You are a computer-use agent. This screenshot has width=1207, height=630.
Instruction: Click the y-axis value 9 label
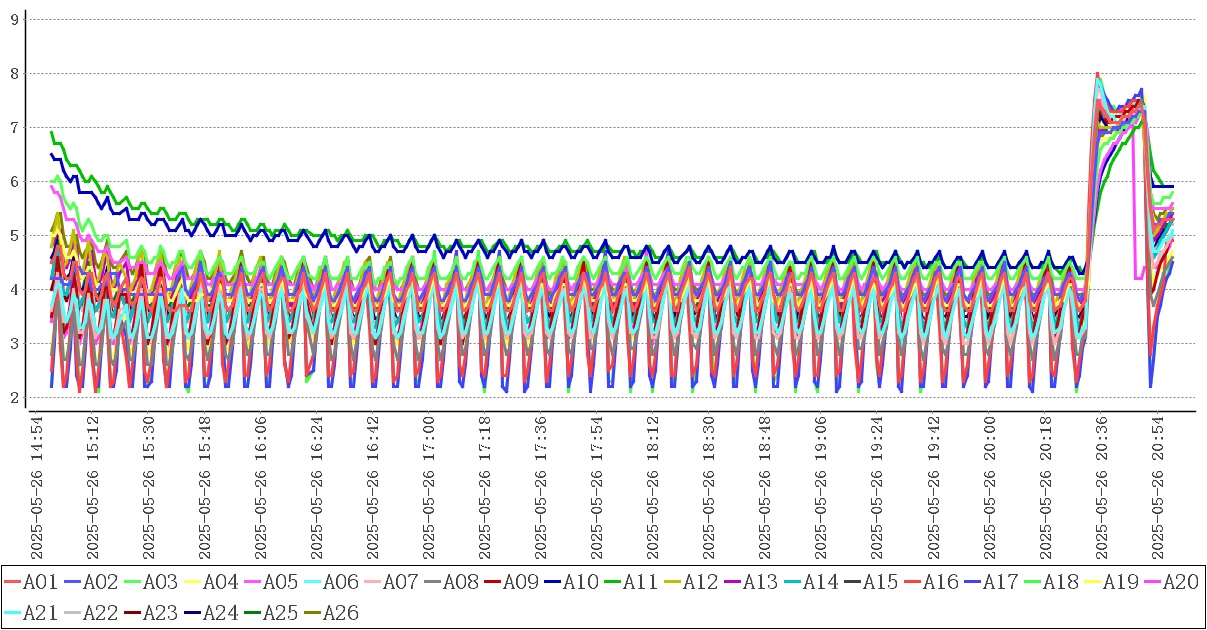pos(14,19)
